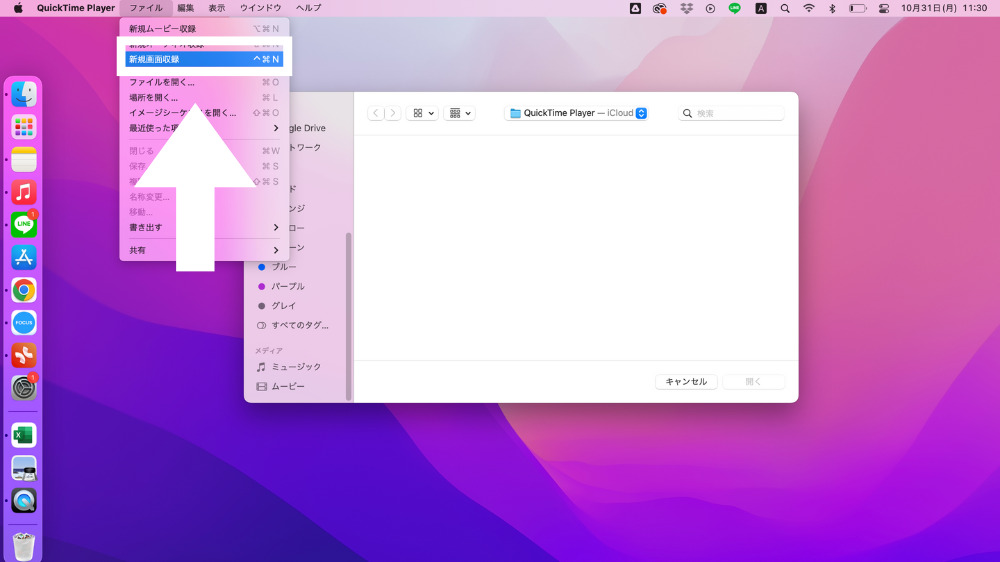Image resolution: width=1000 pixels, height=562 pixels.
Task: Go back in the file dialog
Action: 376,113
